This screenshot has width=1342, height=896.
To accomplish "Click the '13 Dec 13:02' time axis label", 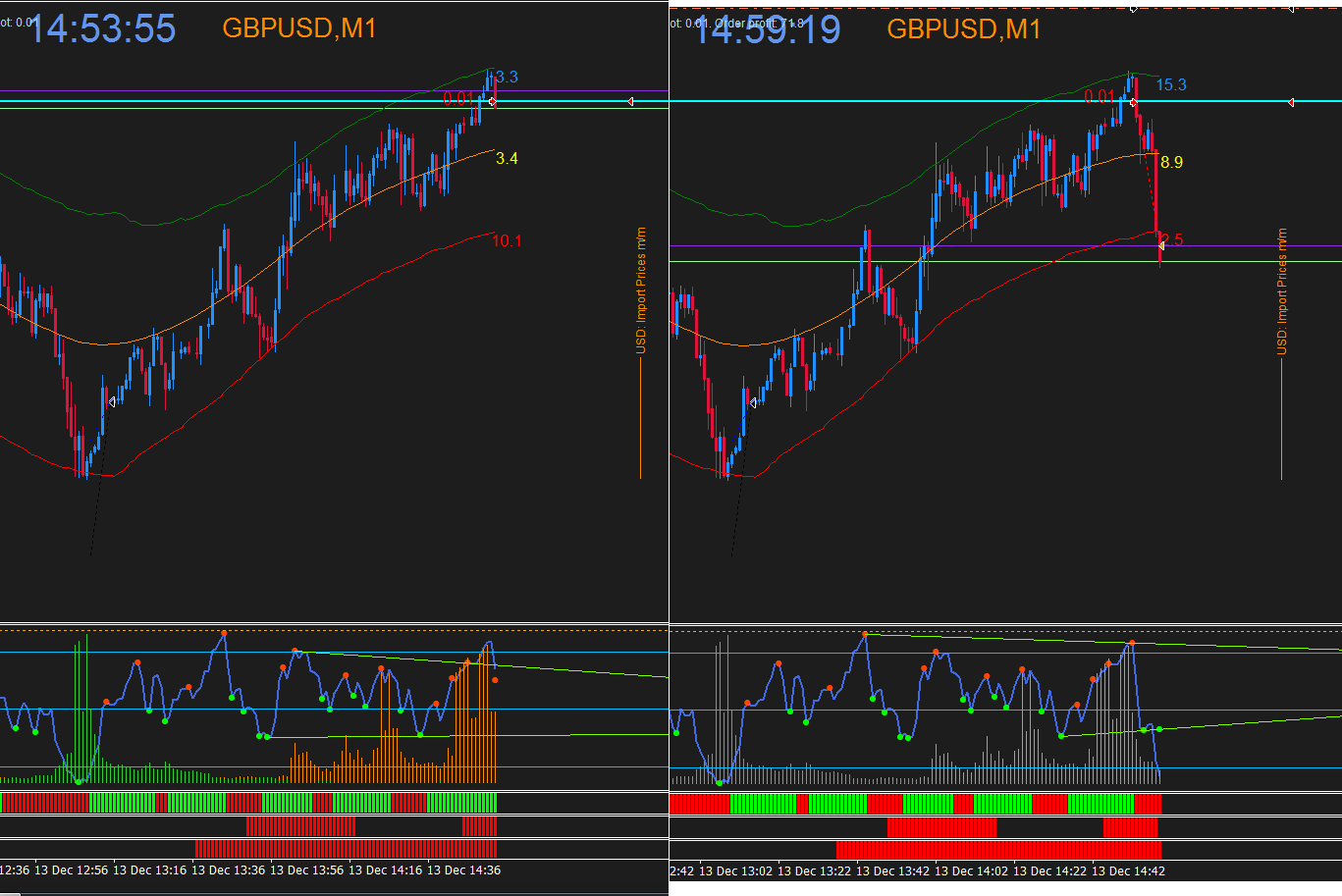I will pyautogui.click(x=735, y=870).
